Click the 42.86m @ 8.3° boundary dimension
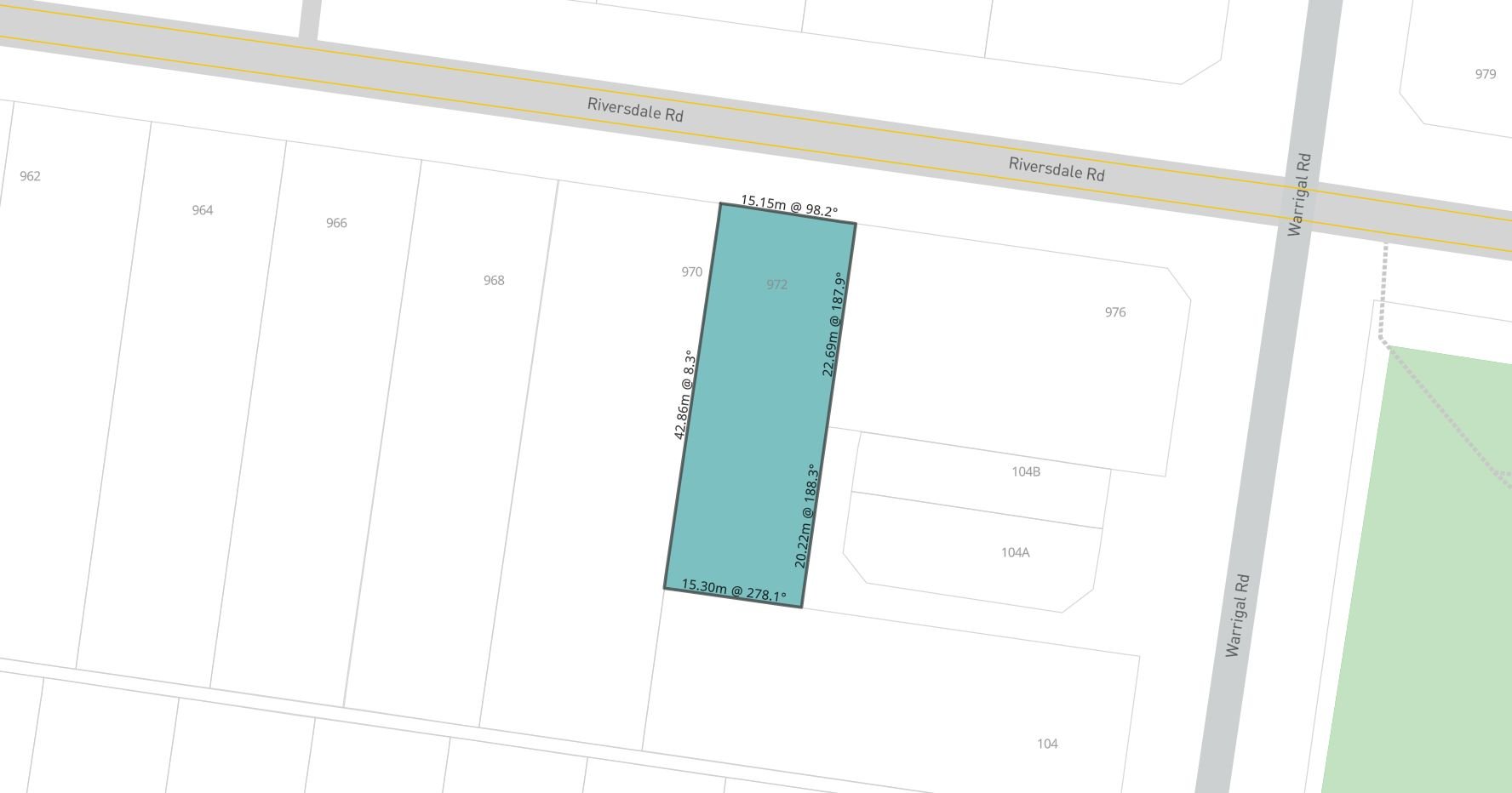The width and height of the screenshot is (1512, 793). tap(684, 395)
